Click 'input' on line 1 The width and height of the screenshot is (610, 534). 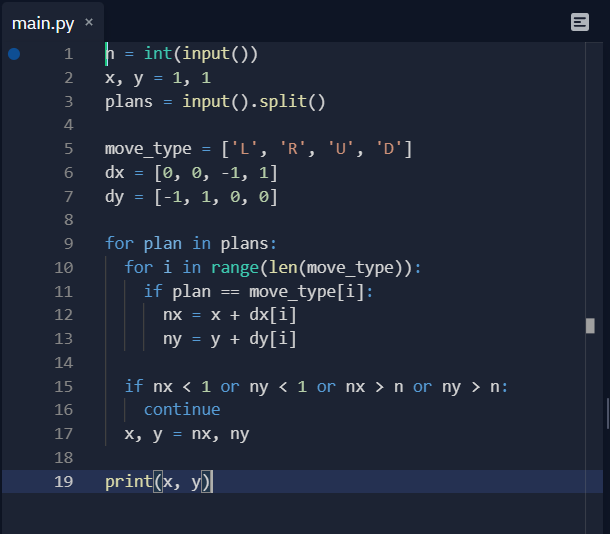tap(206, 54)
